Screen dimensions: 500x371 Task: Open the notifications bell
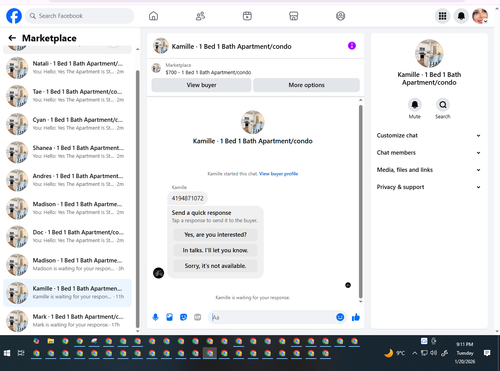pyautogui.click(x=461, y=16)
